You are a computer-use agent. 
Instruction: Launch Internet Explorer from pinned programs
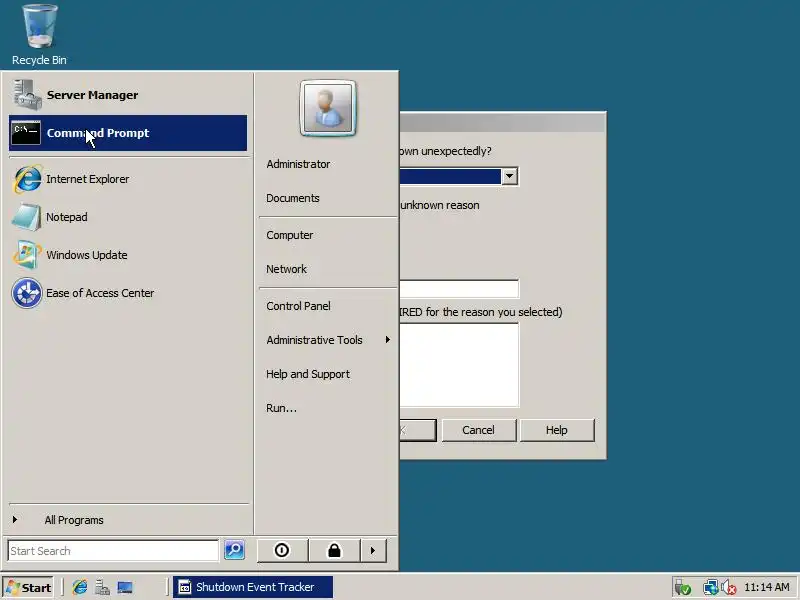click(x=128, y=179)
